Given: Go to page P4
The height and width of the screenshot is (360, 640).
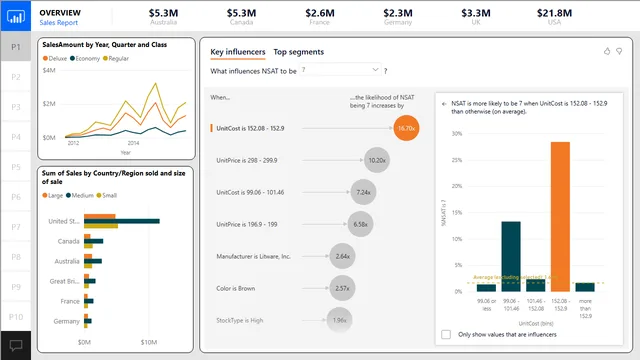Looking at the screenshot, I should click(x=16, y=137).
